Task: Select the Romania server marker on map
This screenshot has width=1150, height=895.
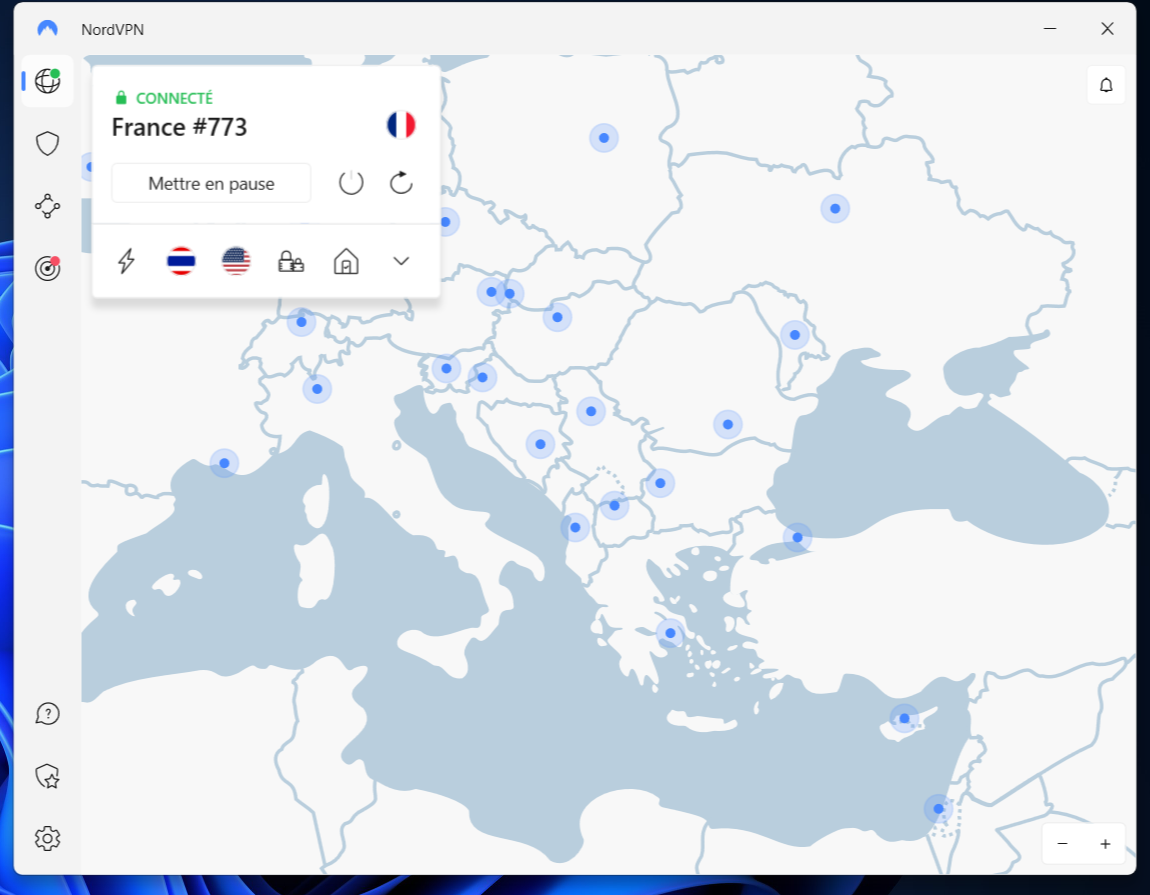Action: (728, 425)
